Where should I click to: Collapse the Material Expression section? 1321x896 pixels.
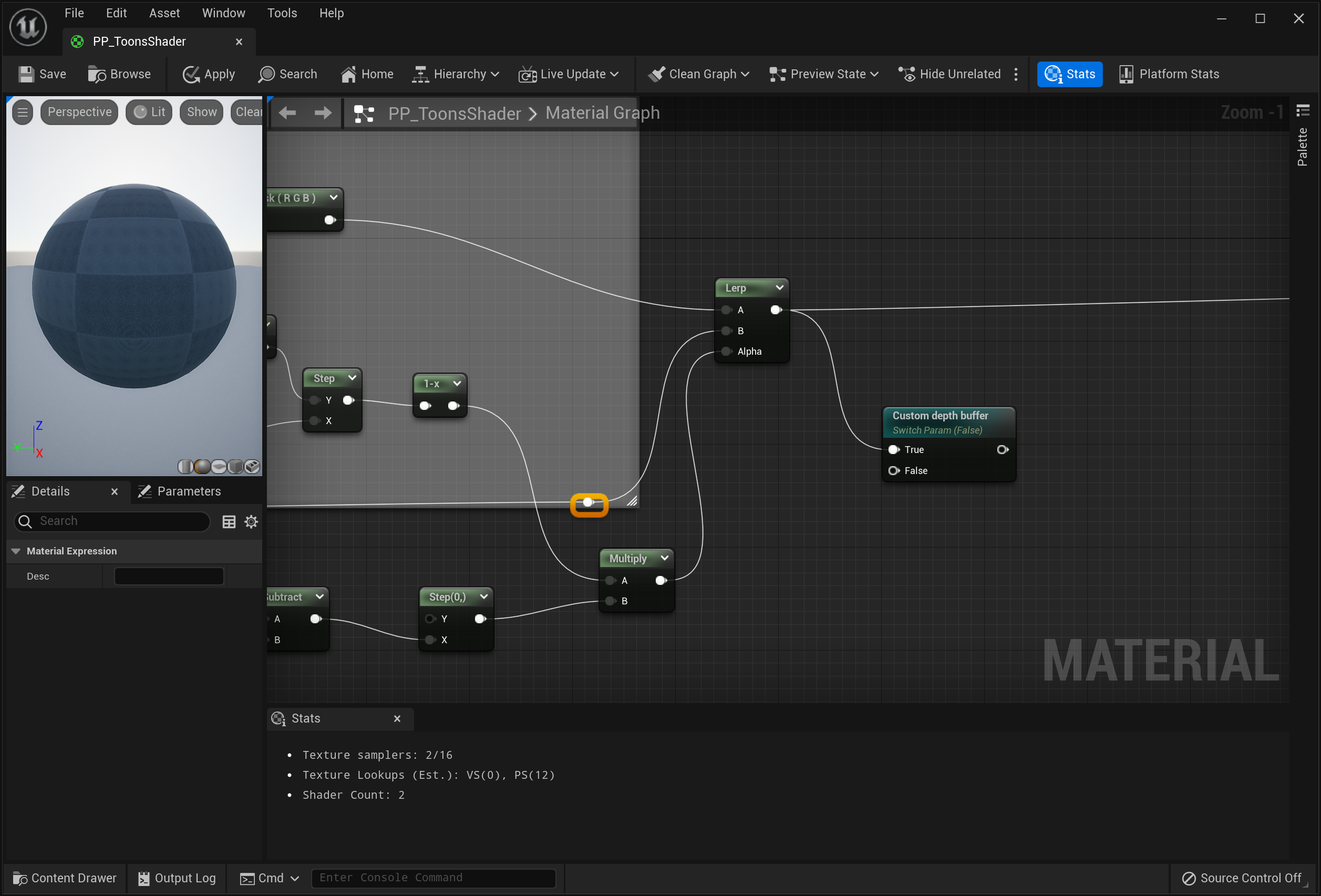pyautogui.click(x=16, y=551)
